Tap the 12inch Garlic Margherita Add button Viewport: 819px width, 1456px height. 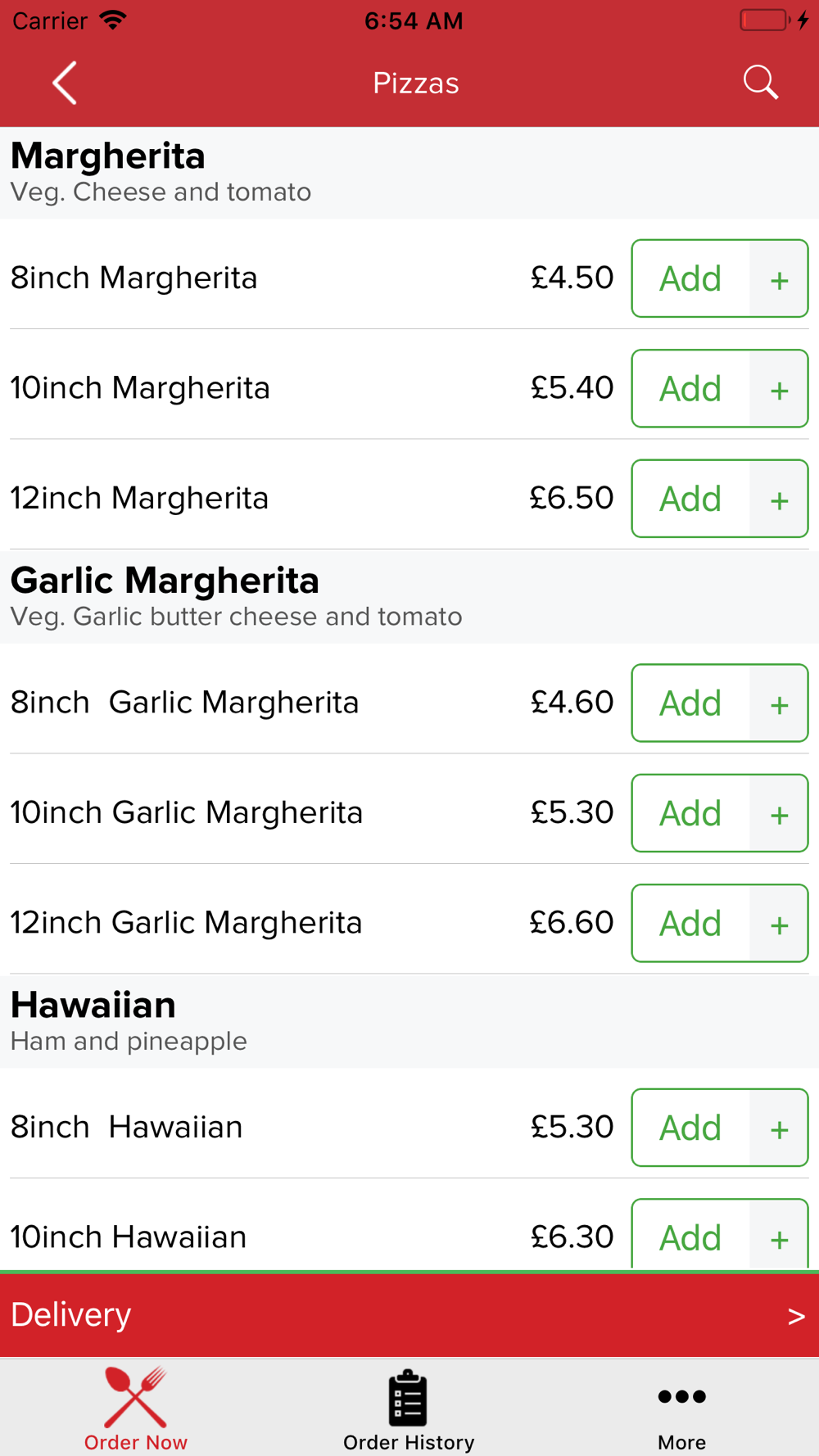tap(690, 924)
